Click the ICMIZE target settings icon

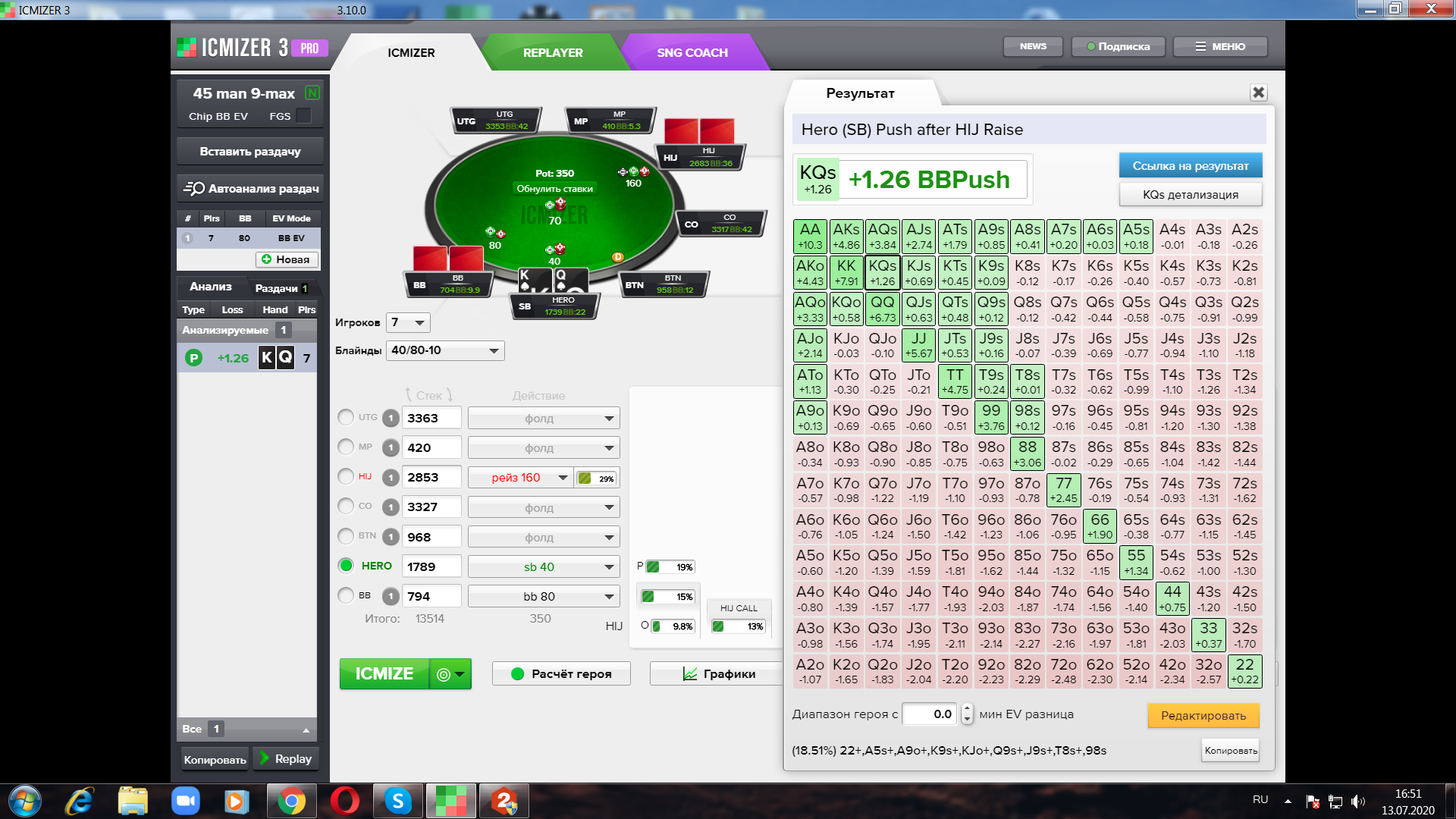tap(444, 674)
